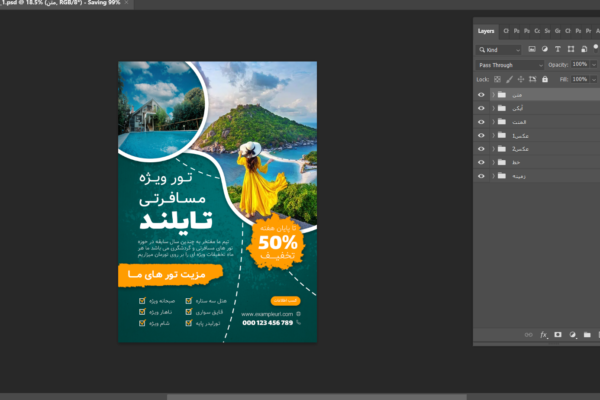Expand the خط layer group arrow
The height and width of the screenshot is (400, 600).
[x=492, y=162]
